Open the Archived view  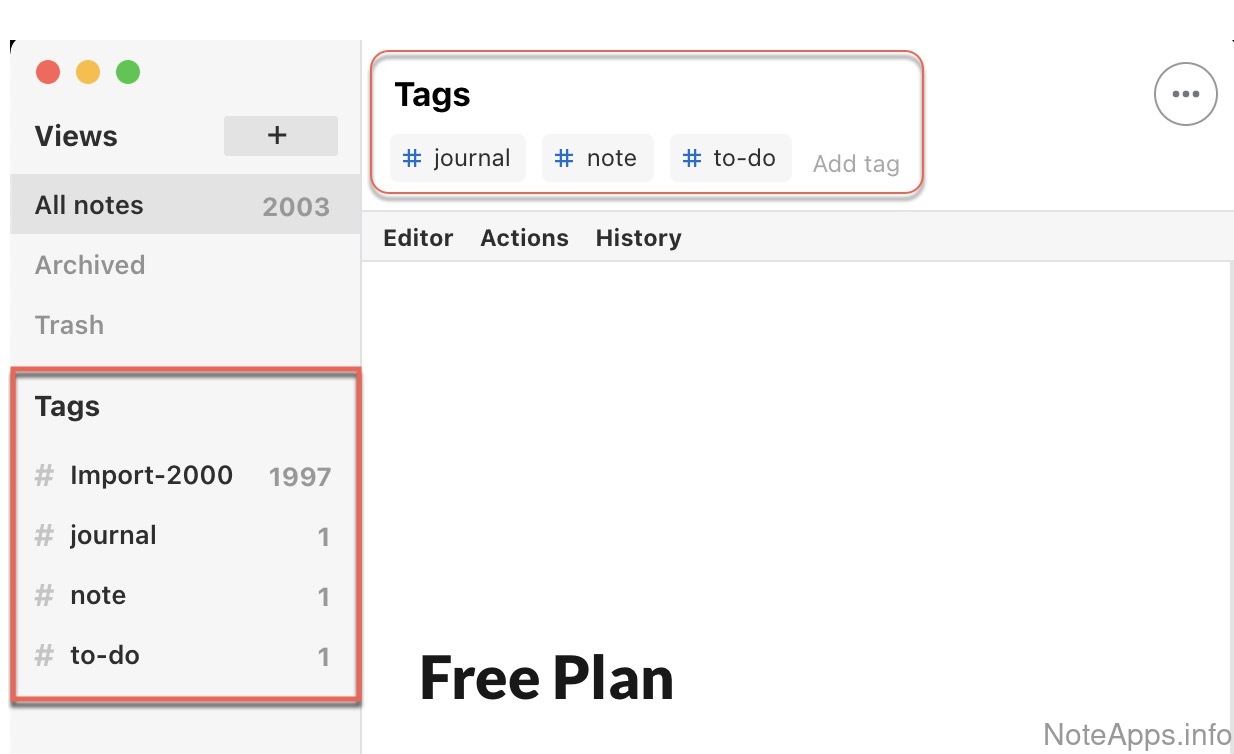[90, 265]
